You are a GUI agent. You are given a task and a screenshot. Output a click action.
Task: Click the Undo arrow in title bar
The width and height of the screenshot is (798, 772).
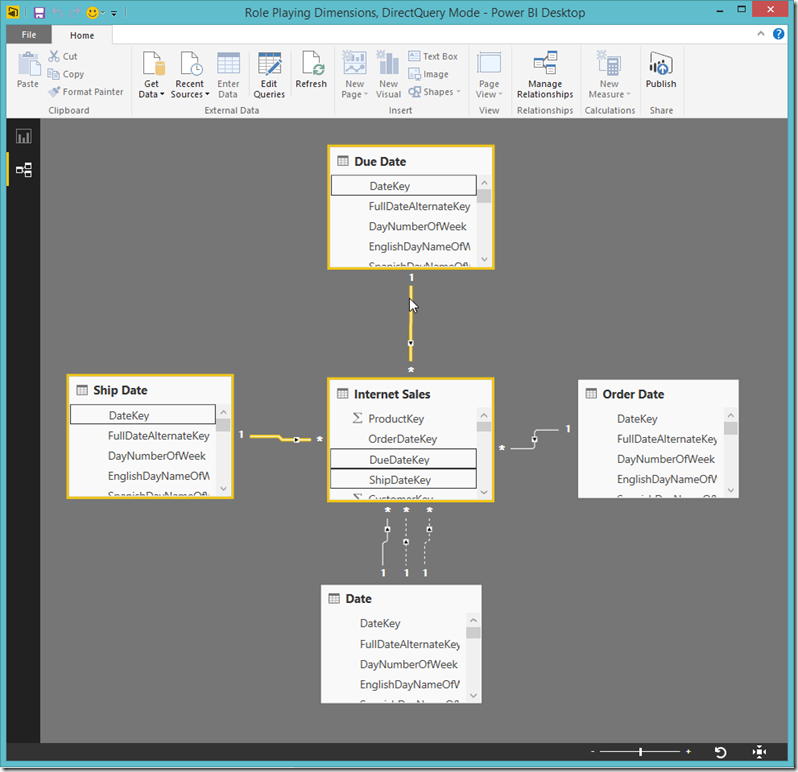(57, 12)
